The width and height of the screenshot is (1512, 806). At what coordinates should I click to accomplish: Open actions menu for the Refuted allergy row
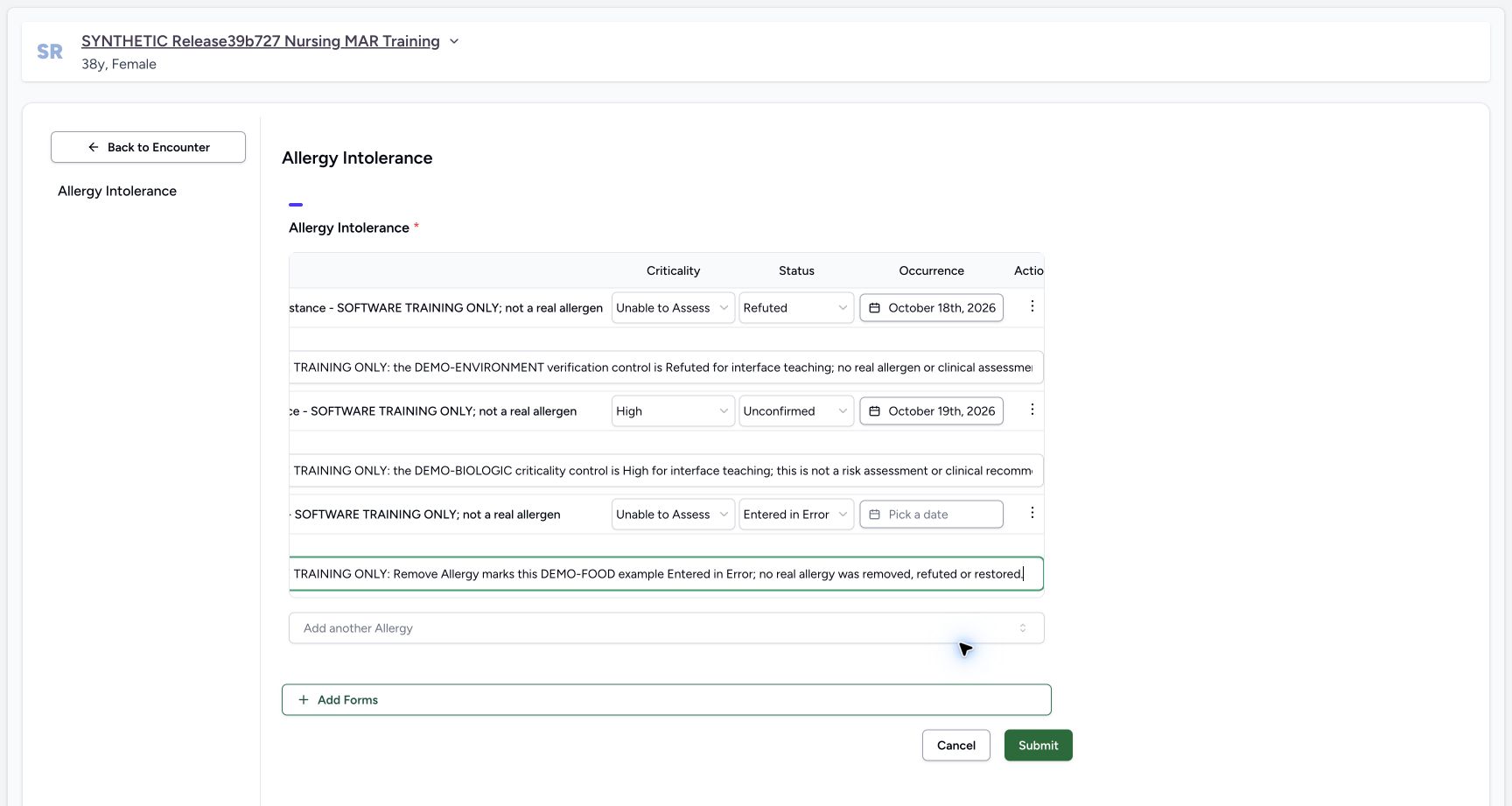coord(1032,306)
